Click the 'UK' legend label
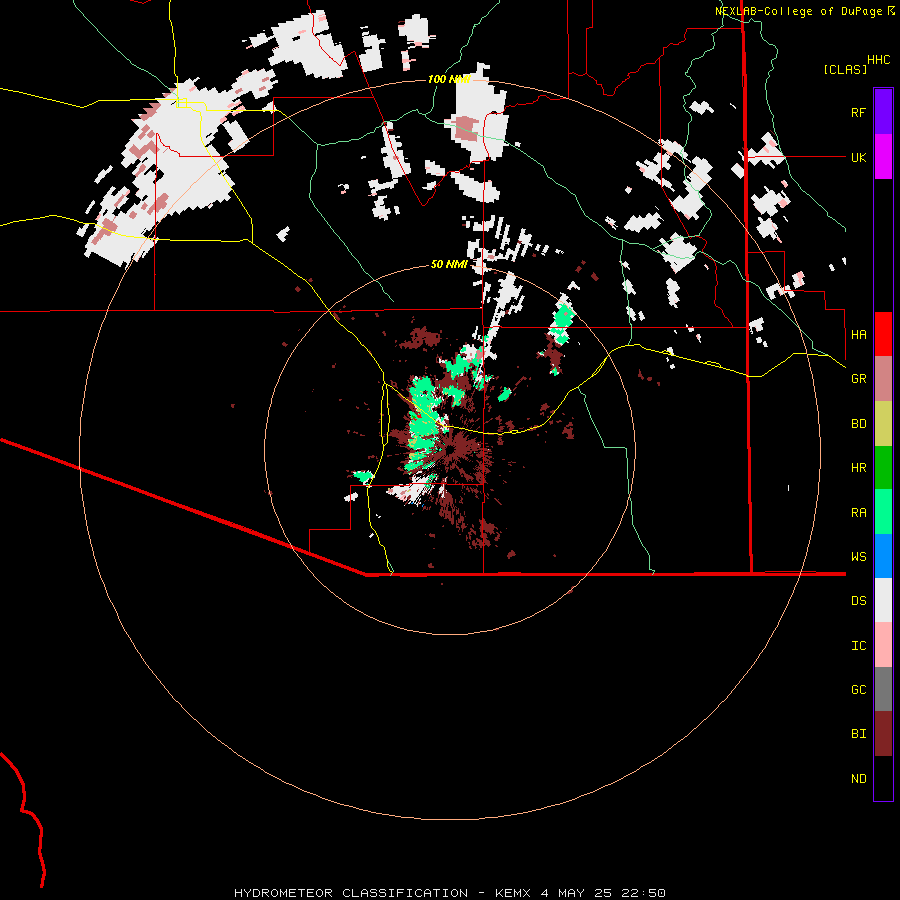The image size is (900, 900). [x=858, y=157]
